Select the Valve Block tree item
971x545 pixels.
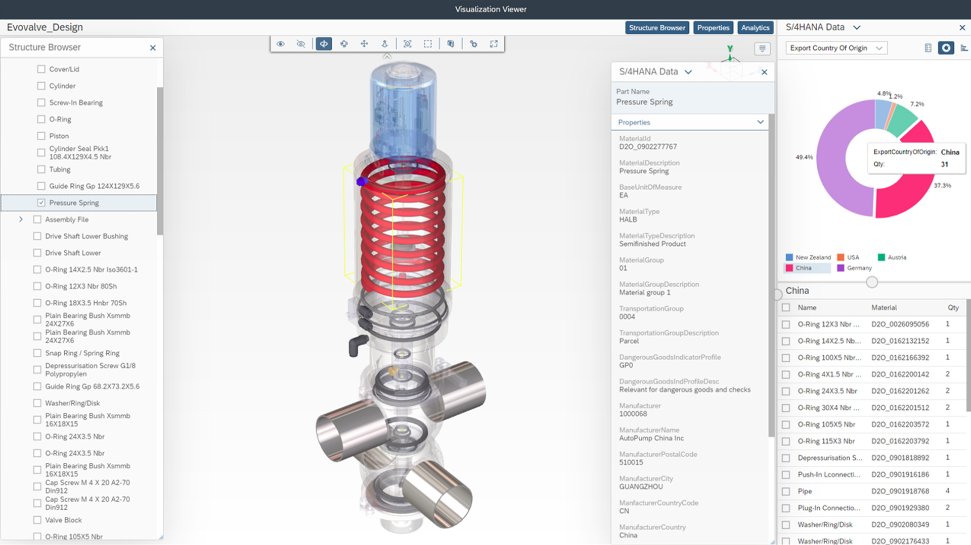63,520
